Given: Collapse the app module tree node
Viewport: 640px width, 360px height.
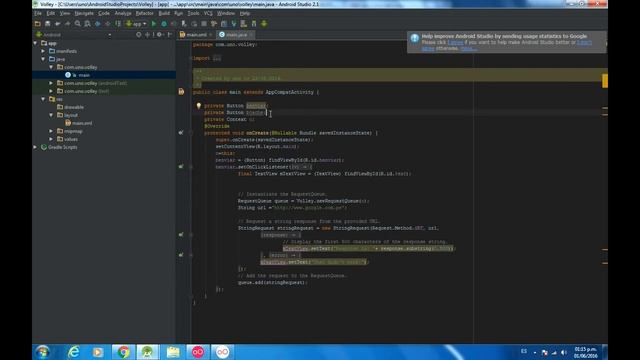Looking at the screenshot, I should click(x=36, y=43).
